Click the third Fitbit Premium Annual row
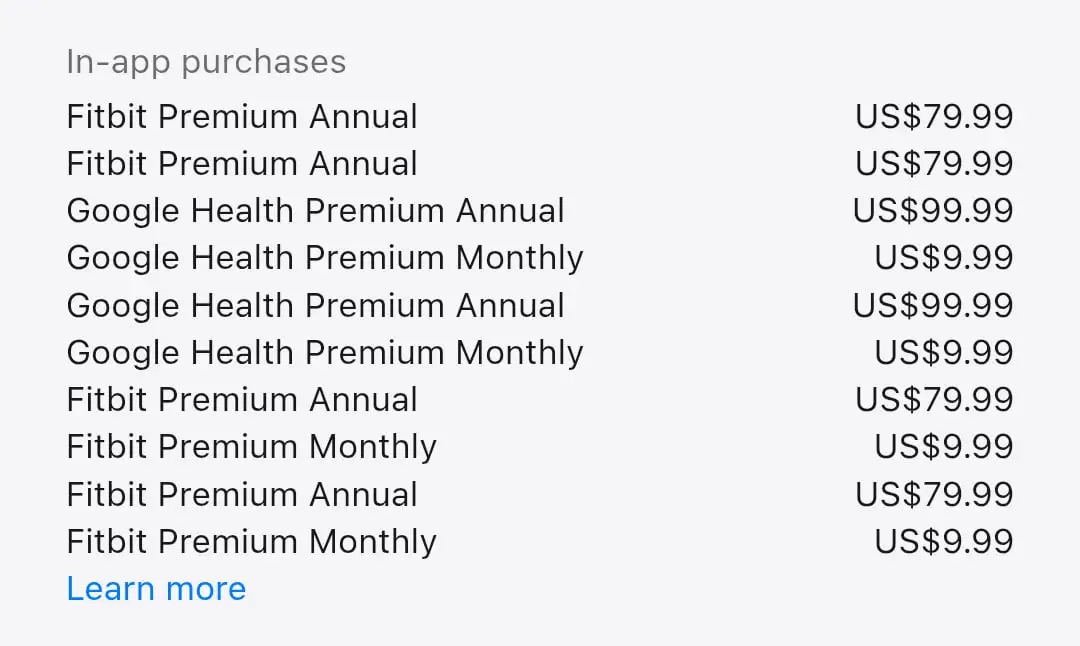Viewport: 1080px width, 646px height. (x=241, y=399)
